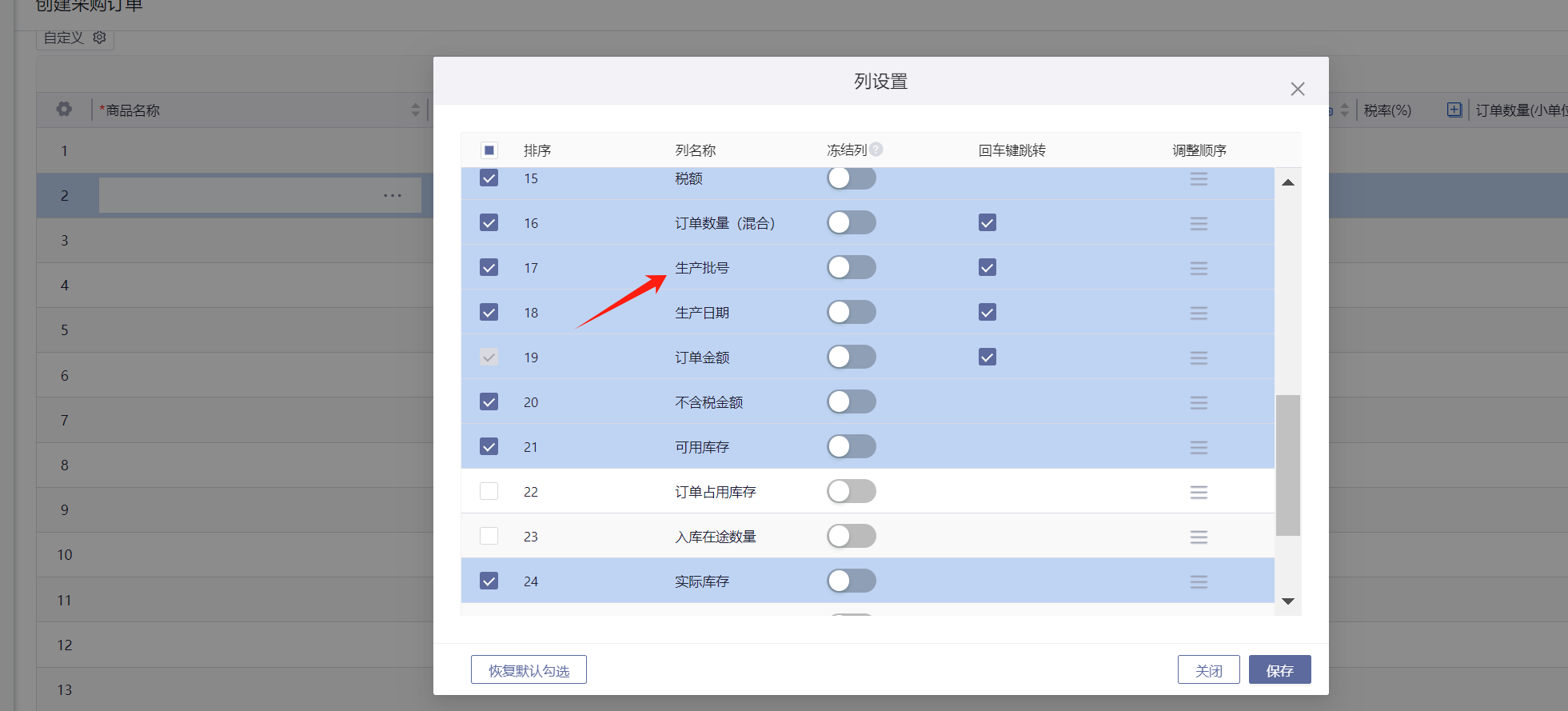
Task: Uncheck 可用库存 row 21 checkbox
Action: point(489,446)
